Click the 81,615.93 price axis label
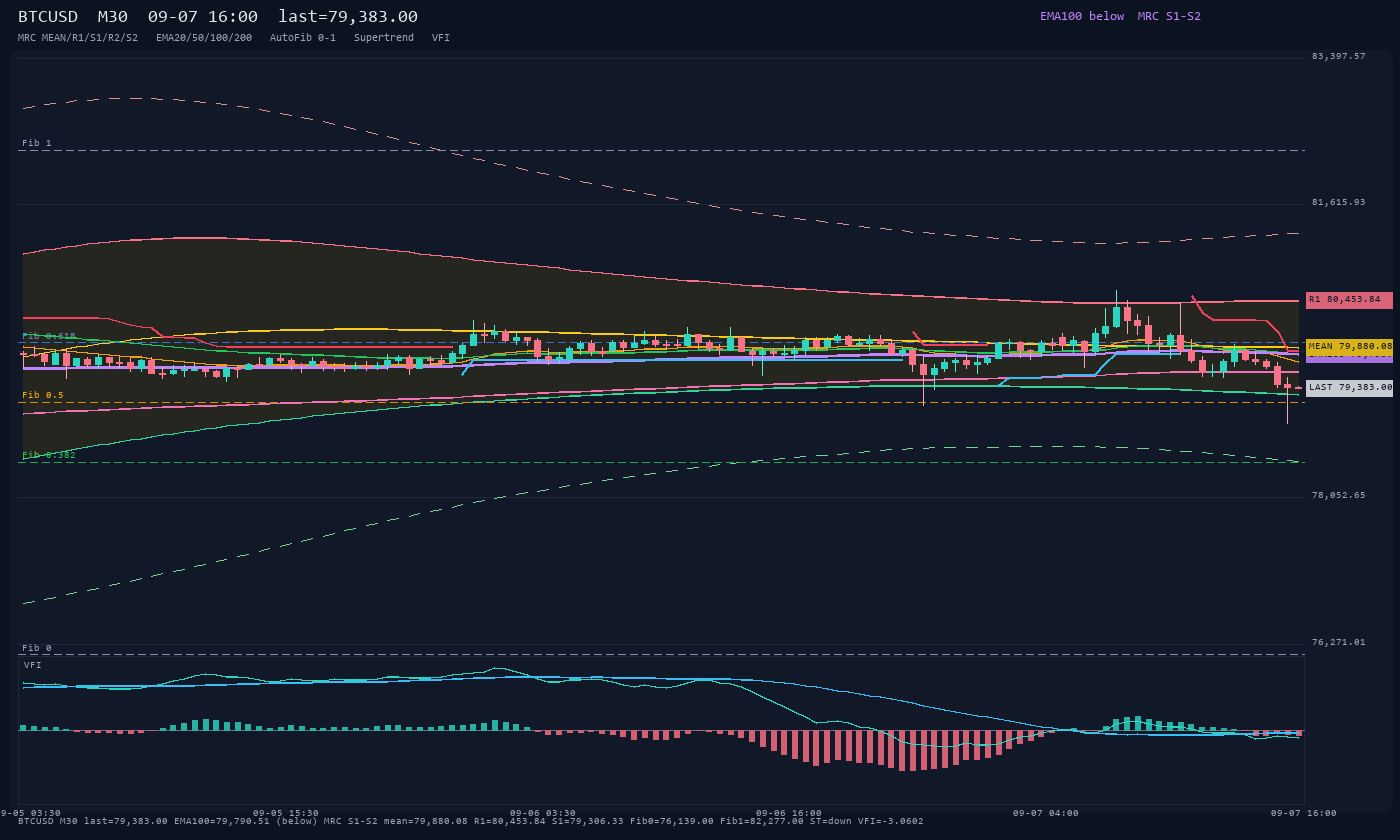The width and height of the screenshot is (1400, 840). tap(1338, 202)
